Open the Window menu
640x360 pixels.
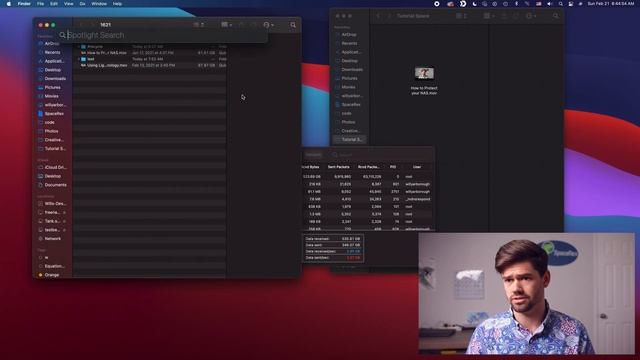point(99,4)
